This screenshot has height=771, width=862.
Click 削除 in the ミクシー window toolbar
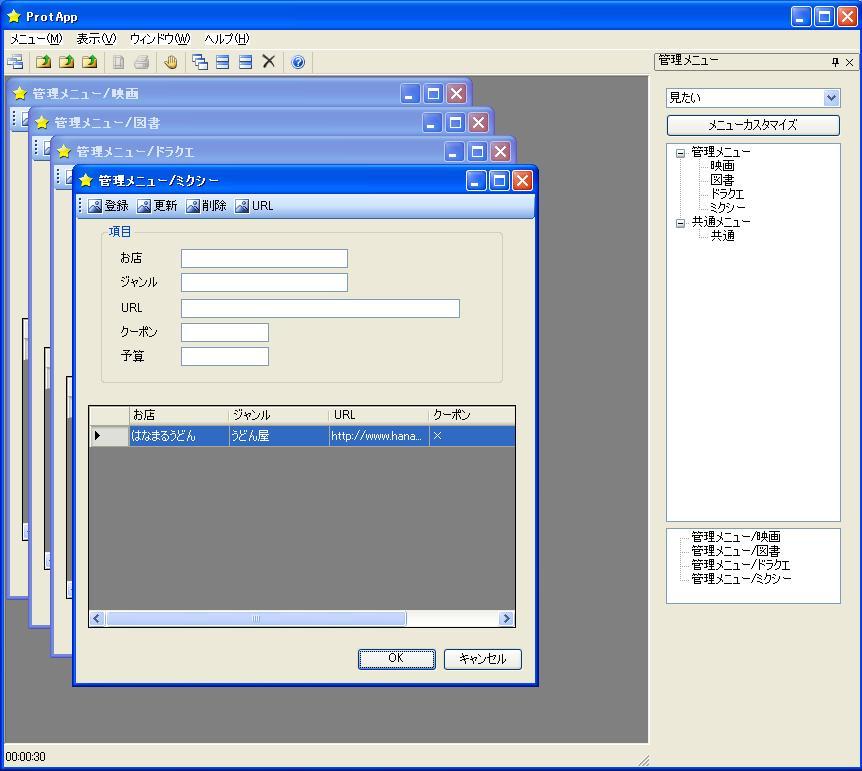[x=206, y=206]
